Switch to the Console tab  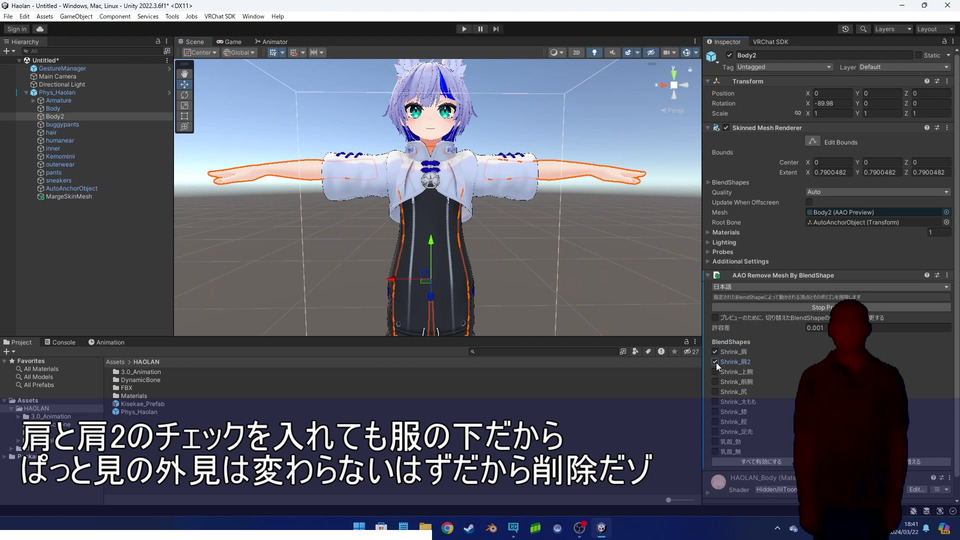[60, 342]
